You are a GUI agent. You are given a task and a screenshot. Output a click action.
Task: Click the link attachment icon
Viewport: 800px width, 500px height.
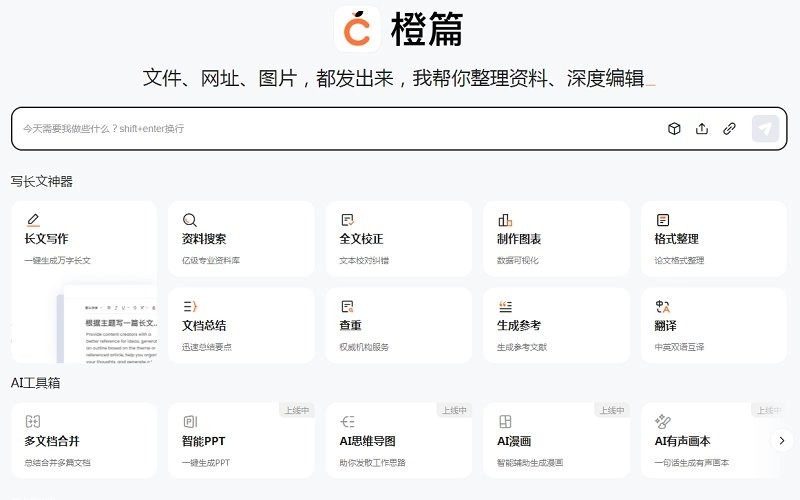pyautogui.click(x=730, y=129)
